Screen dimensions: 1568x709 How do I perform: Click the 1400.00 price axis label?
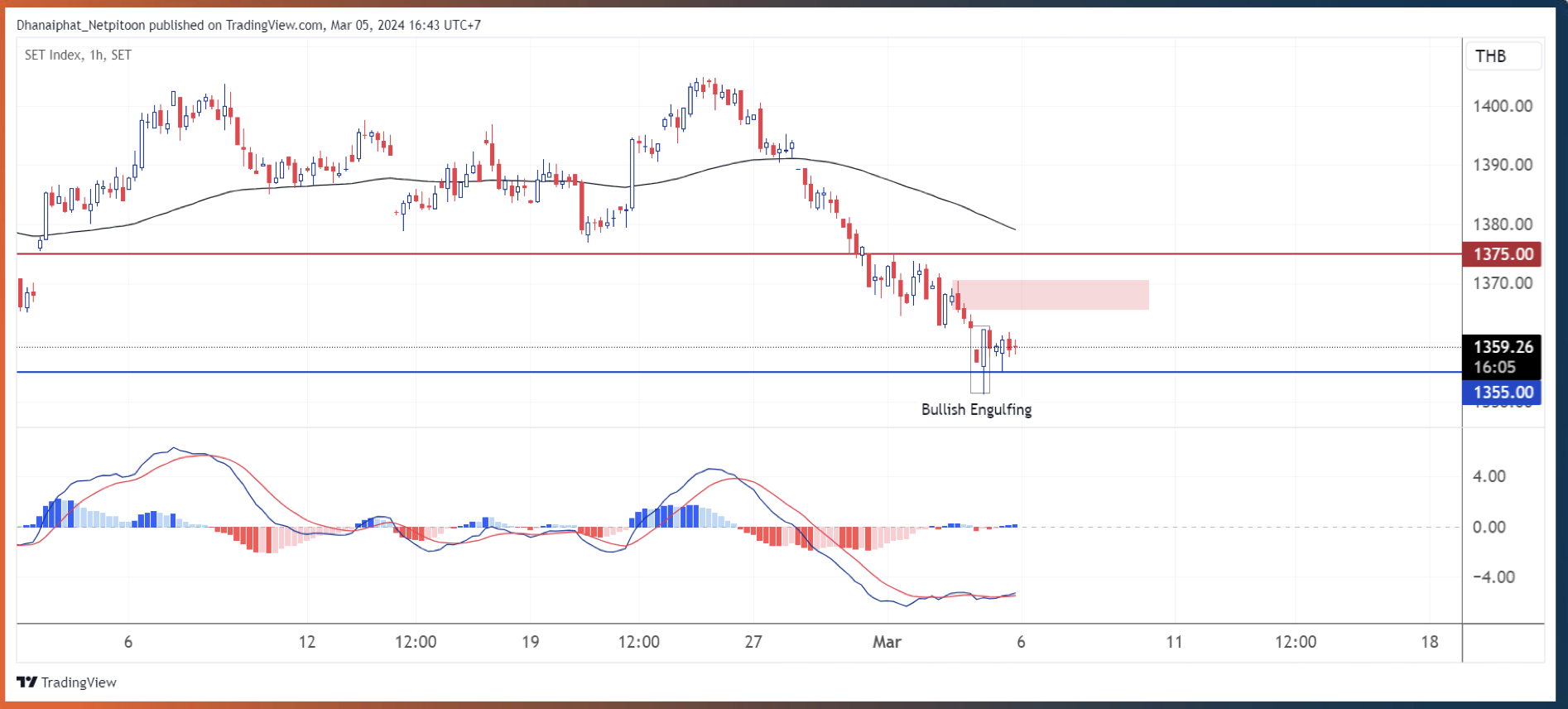pyautogui.click(x=1502, y=106)
